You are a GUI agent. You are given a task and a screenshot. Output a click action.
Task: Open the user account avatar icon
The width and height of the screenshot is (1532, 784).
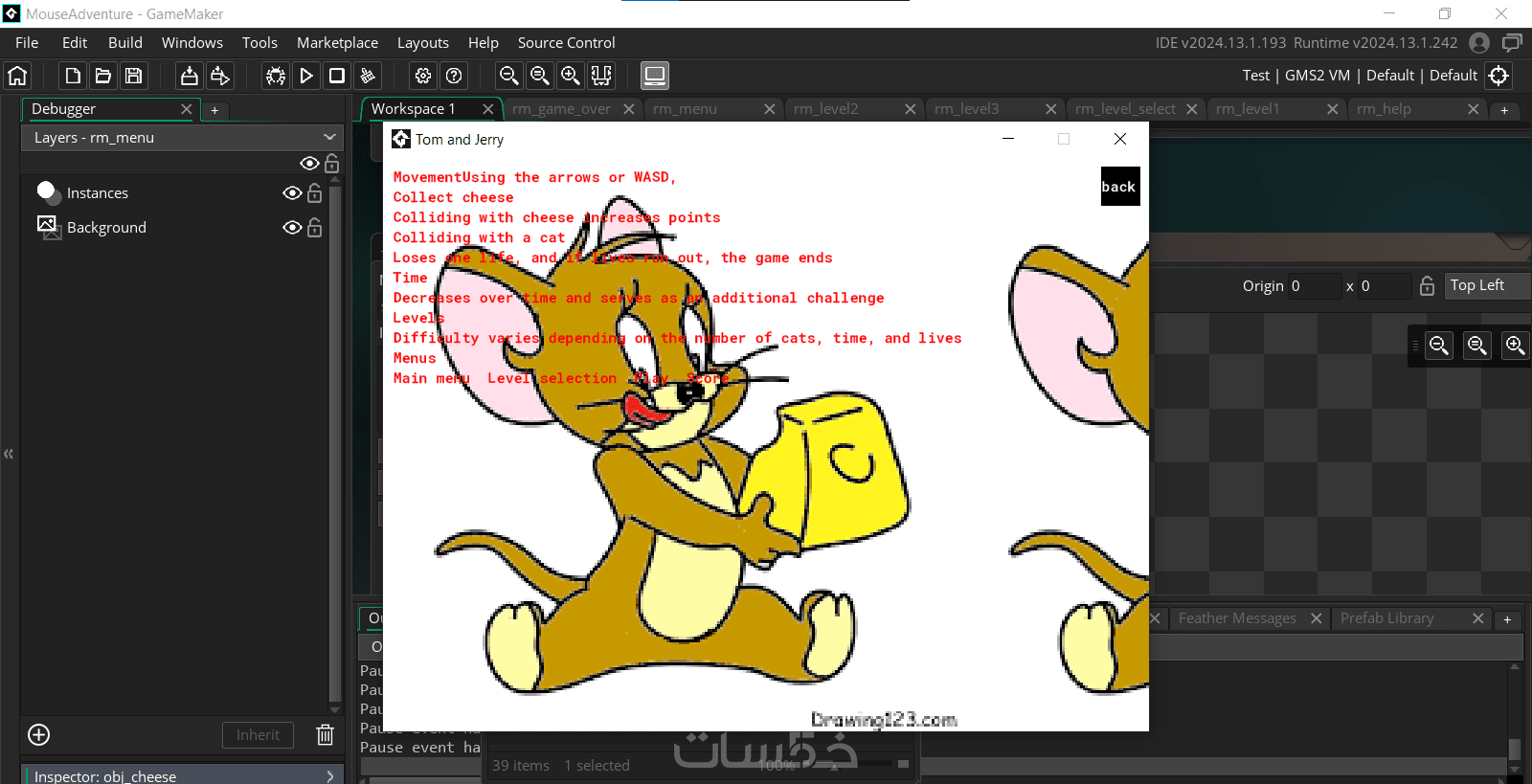pos(1479,43)
